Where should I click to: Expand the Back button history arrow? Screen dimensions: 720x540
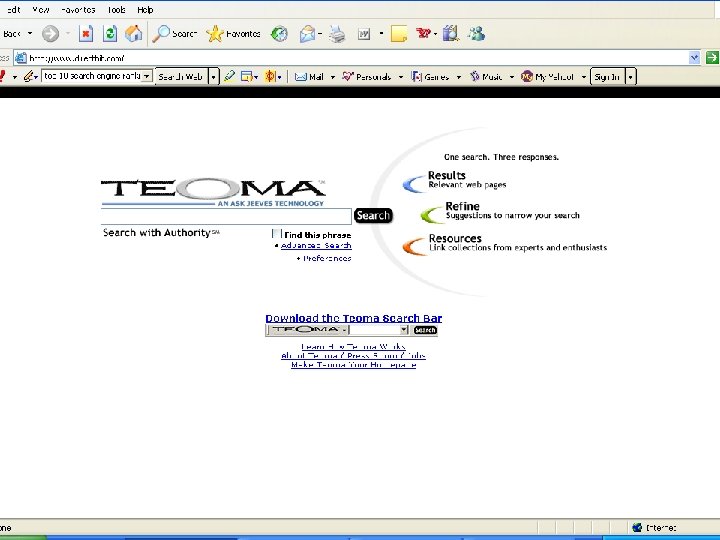[30, 34]
